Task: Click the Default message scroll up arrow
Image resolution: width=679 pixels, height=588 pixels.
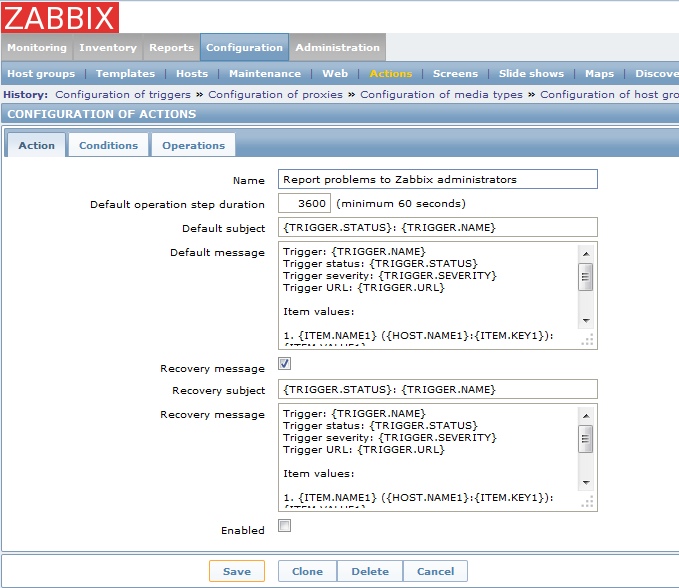Action: pyautogui.click(x=586, y=254)
